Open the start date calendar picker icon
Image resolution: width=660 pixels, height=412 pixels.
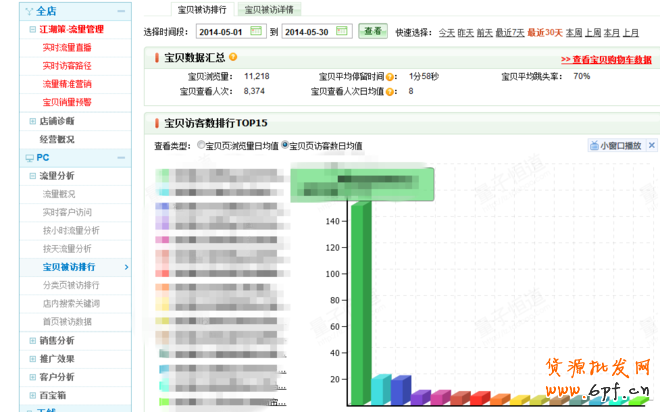click(260, 32)
